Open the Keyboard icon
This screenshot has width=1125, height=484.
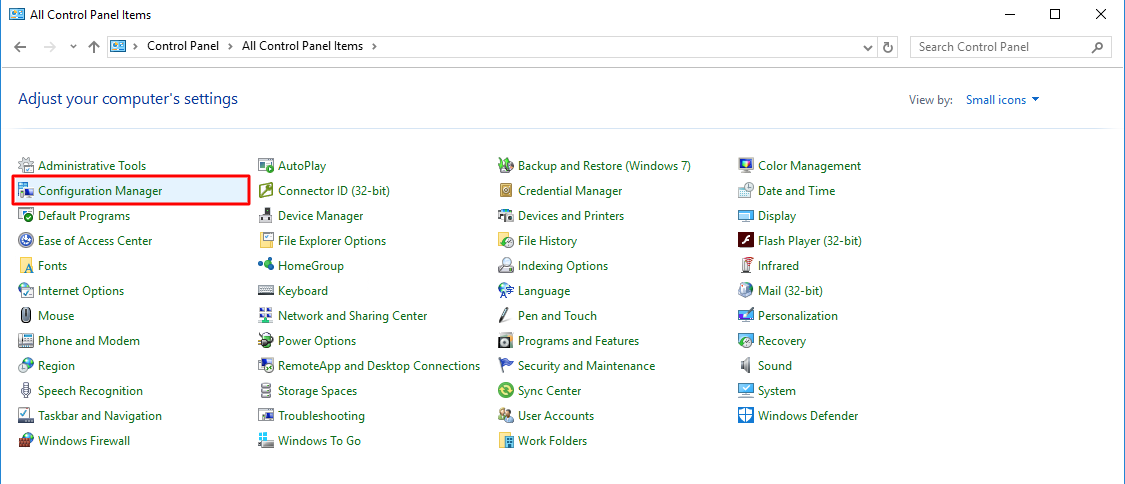tap(266, 291)
